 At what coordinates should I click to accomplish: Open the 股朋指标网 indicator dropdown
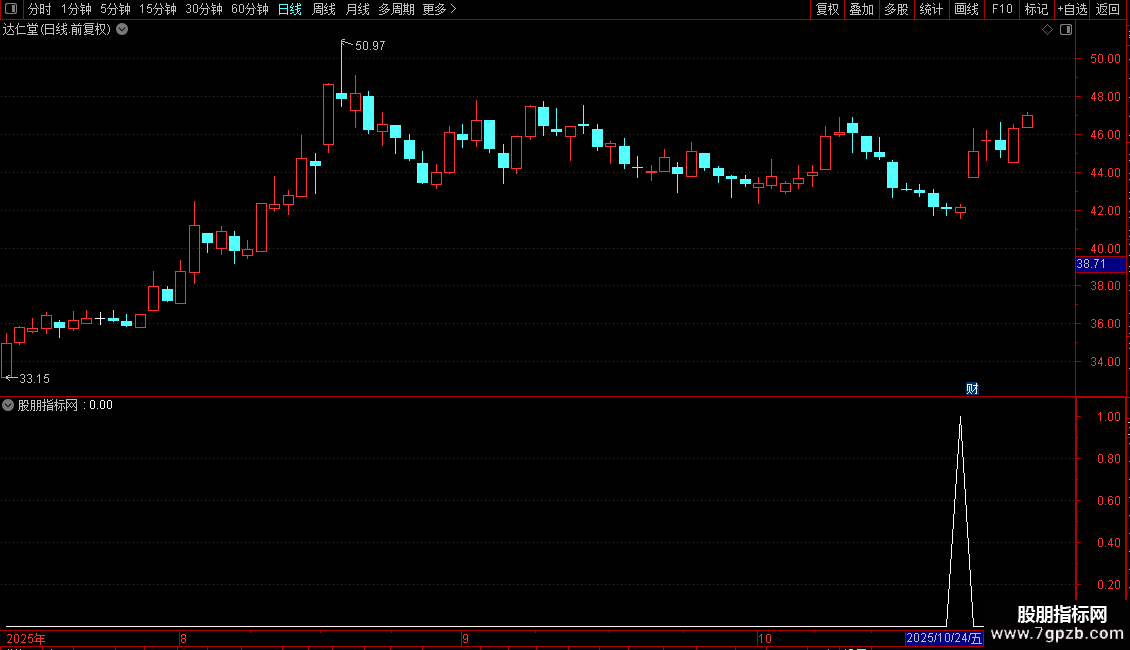(8, 405)
